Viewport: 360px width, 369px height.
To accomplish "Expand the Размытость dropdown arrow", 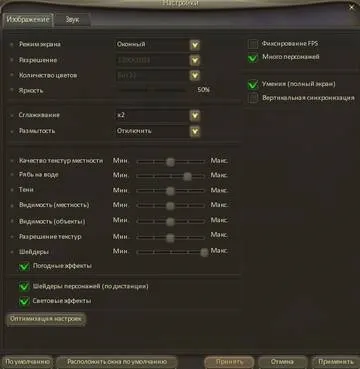I will [x=195, y=131].
